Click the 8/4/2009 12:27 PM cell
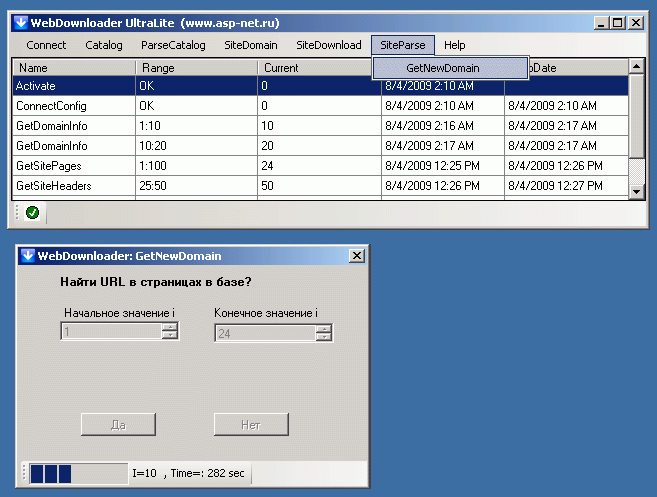Viewport: 657px width, 497px height. coord(566,186)
